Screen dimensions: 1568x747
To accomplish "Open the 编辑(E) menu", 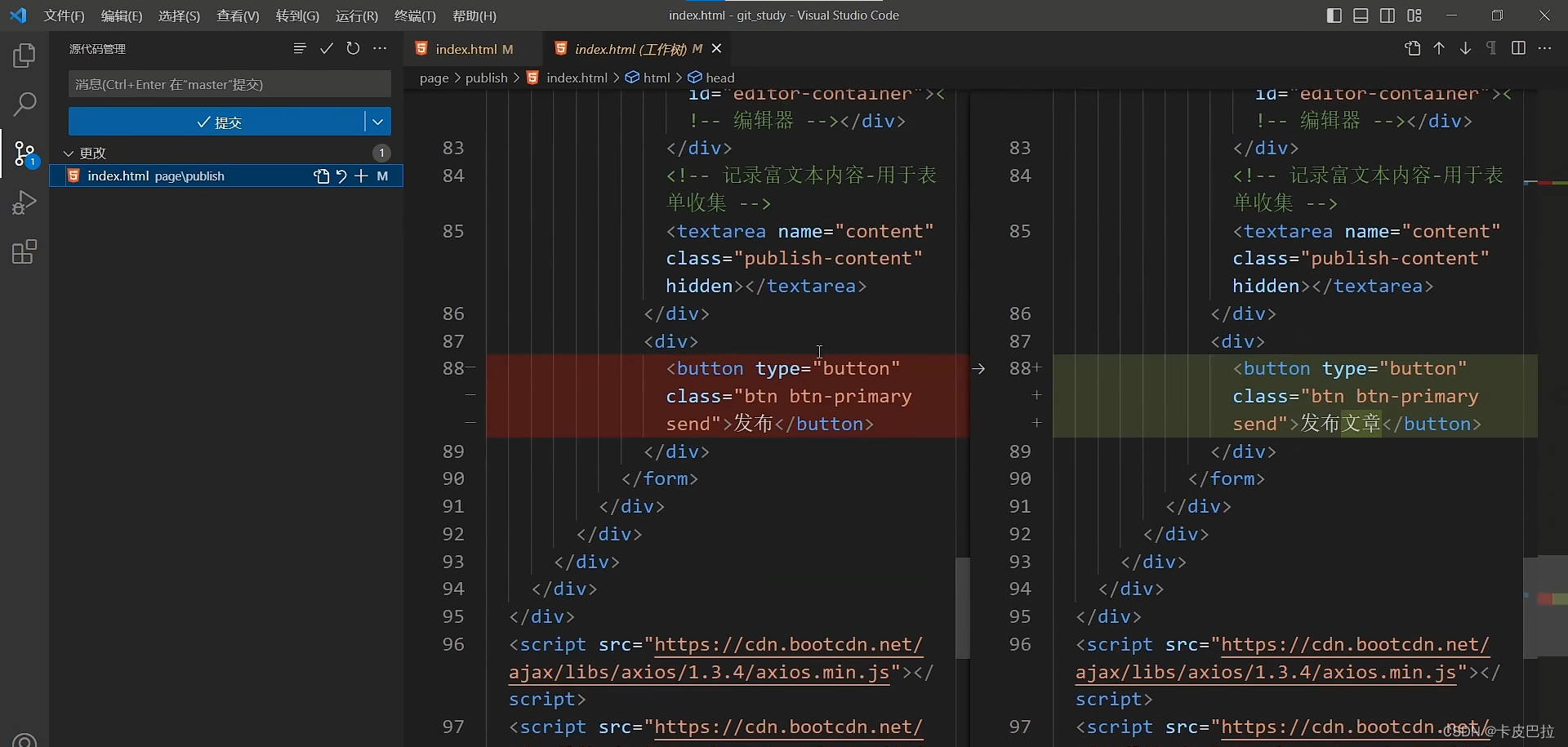I will click(122, 16).
